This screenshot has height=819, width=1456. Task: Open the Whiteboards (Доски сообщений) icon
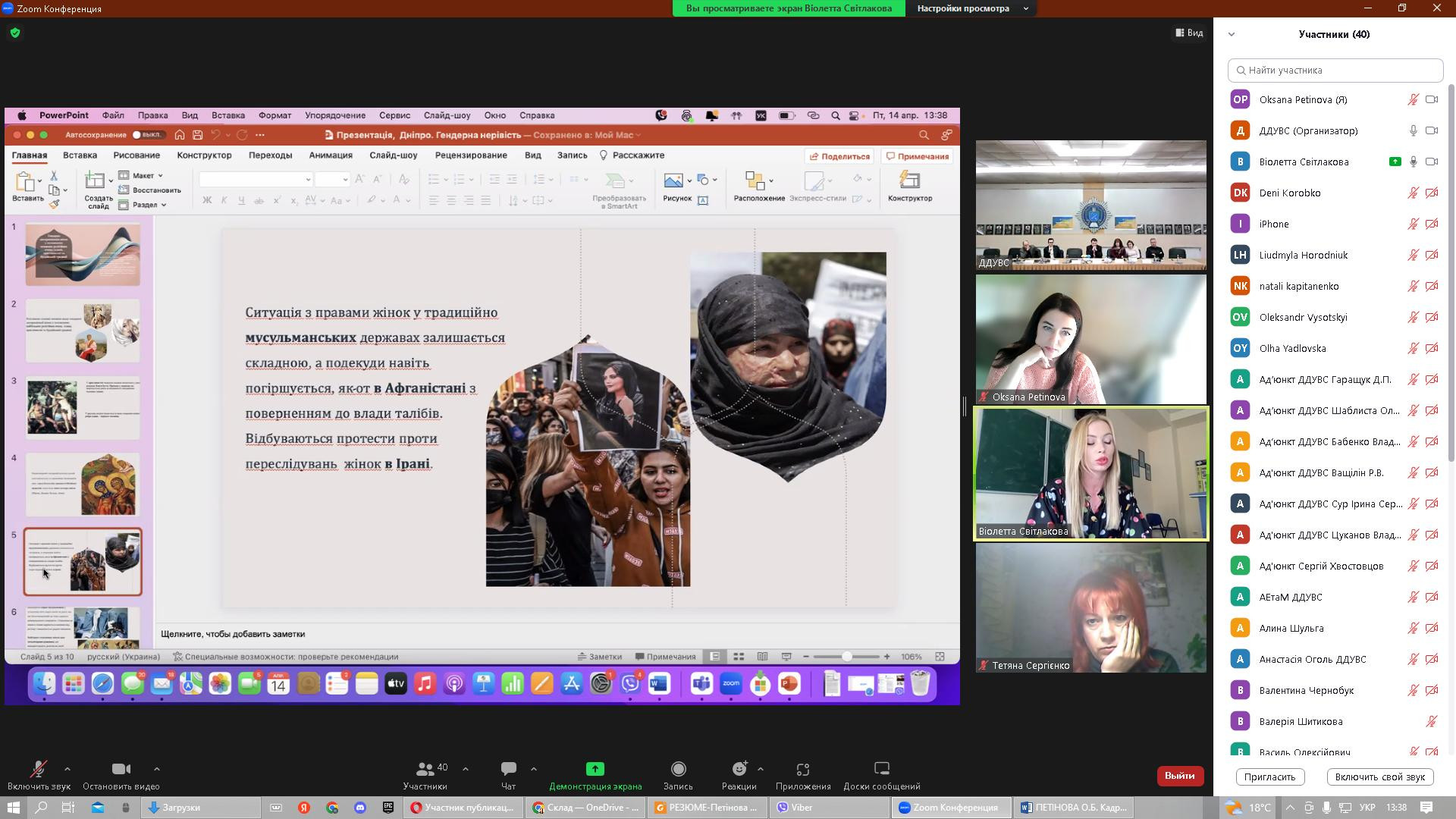pyautogui.click(x=881, y=769)
